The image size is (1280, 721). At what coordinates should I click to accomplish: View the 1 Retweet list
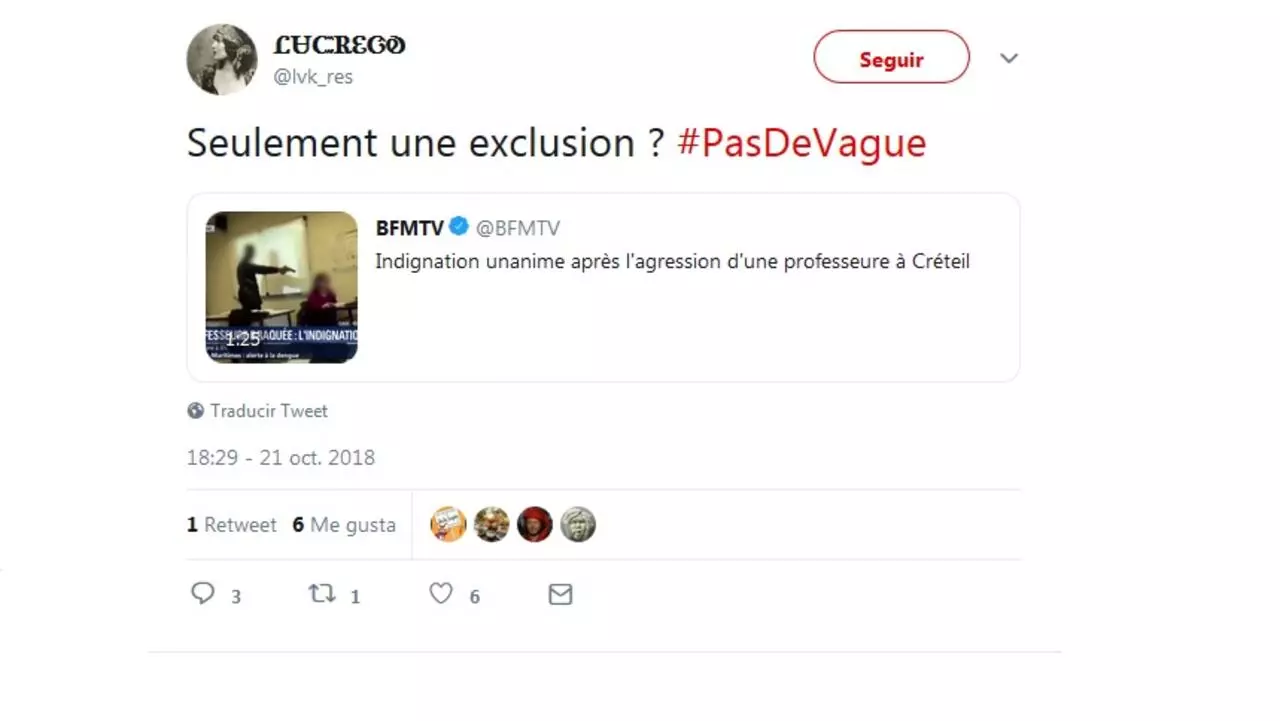[x=232, y=525]
